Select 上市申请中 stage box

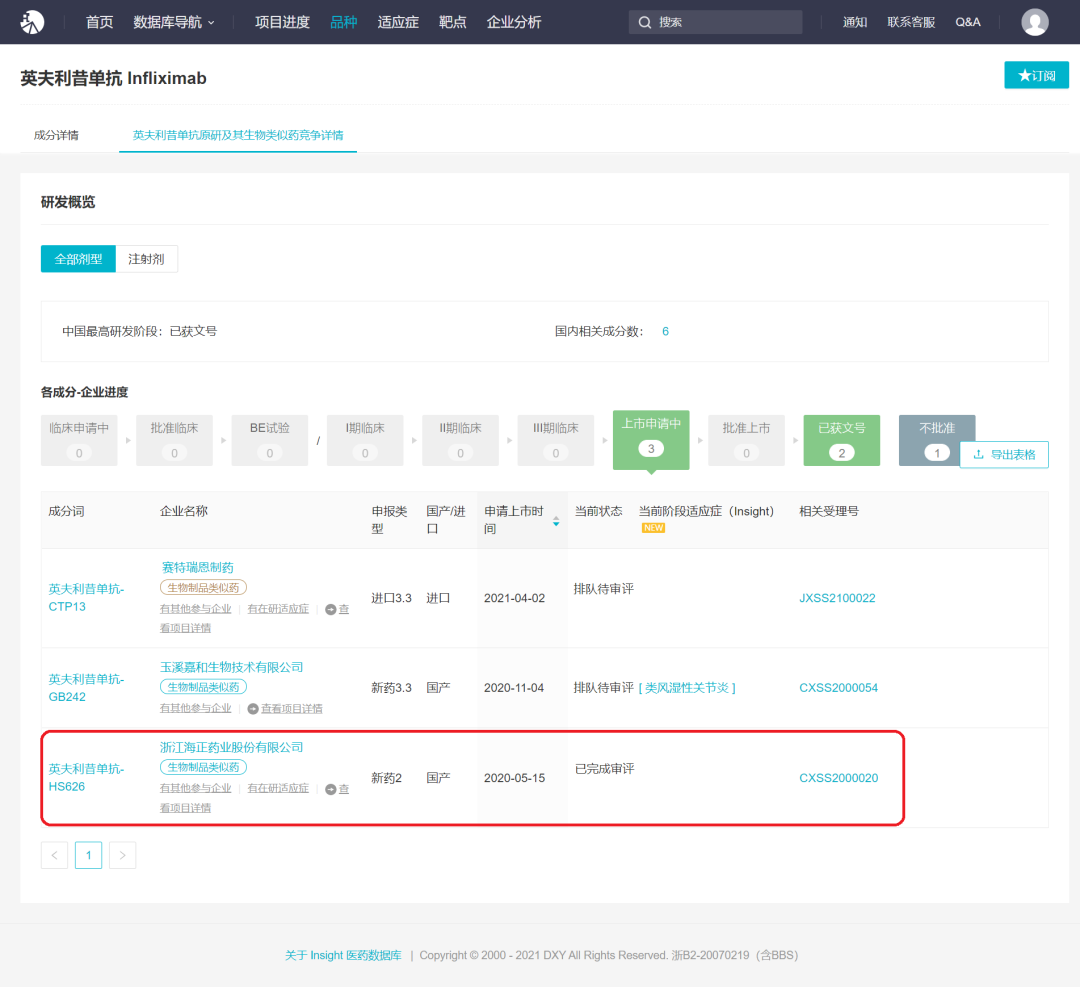pos(651,440)
